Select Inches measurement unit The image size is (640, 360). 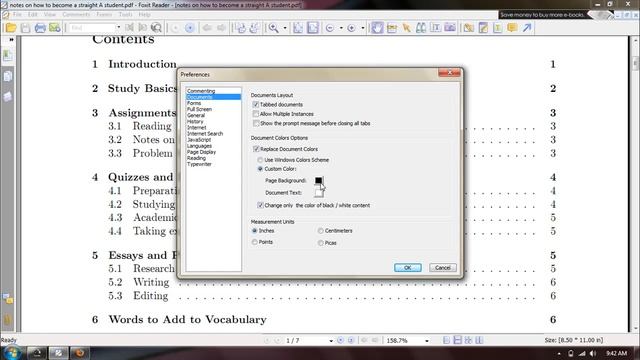(x=255, y=231)
